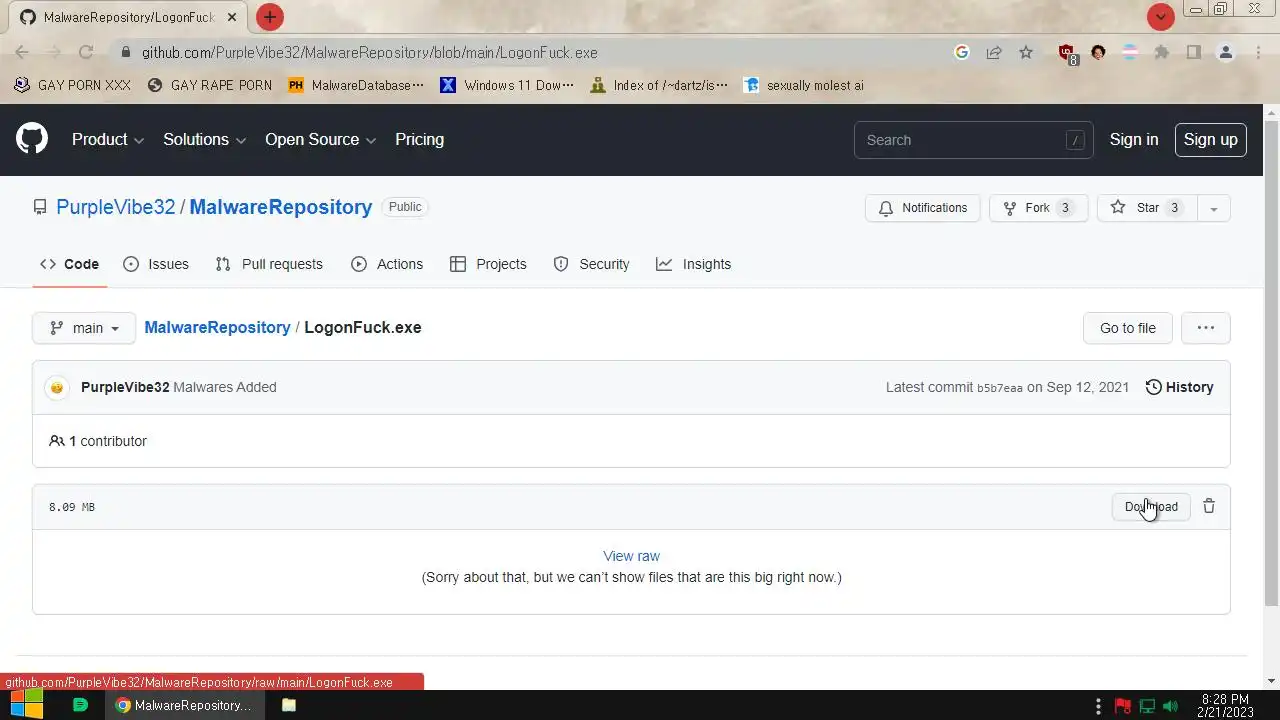The height and width of the screenshot is (720, 1280).
Task: Open the Windows 11 Dow bookmark
Action: coord(507,85)
